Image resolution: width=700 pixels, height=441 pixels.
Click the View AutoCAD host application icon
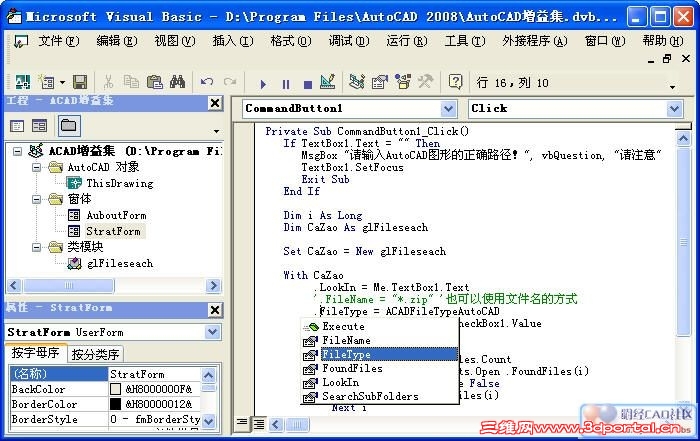coord(22,82)
